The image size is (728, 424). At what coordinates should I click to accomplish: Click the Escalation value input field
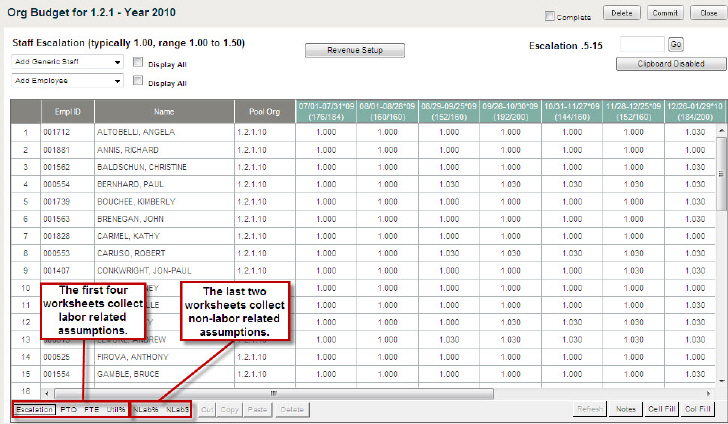tap(642, 44)
